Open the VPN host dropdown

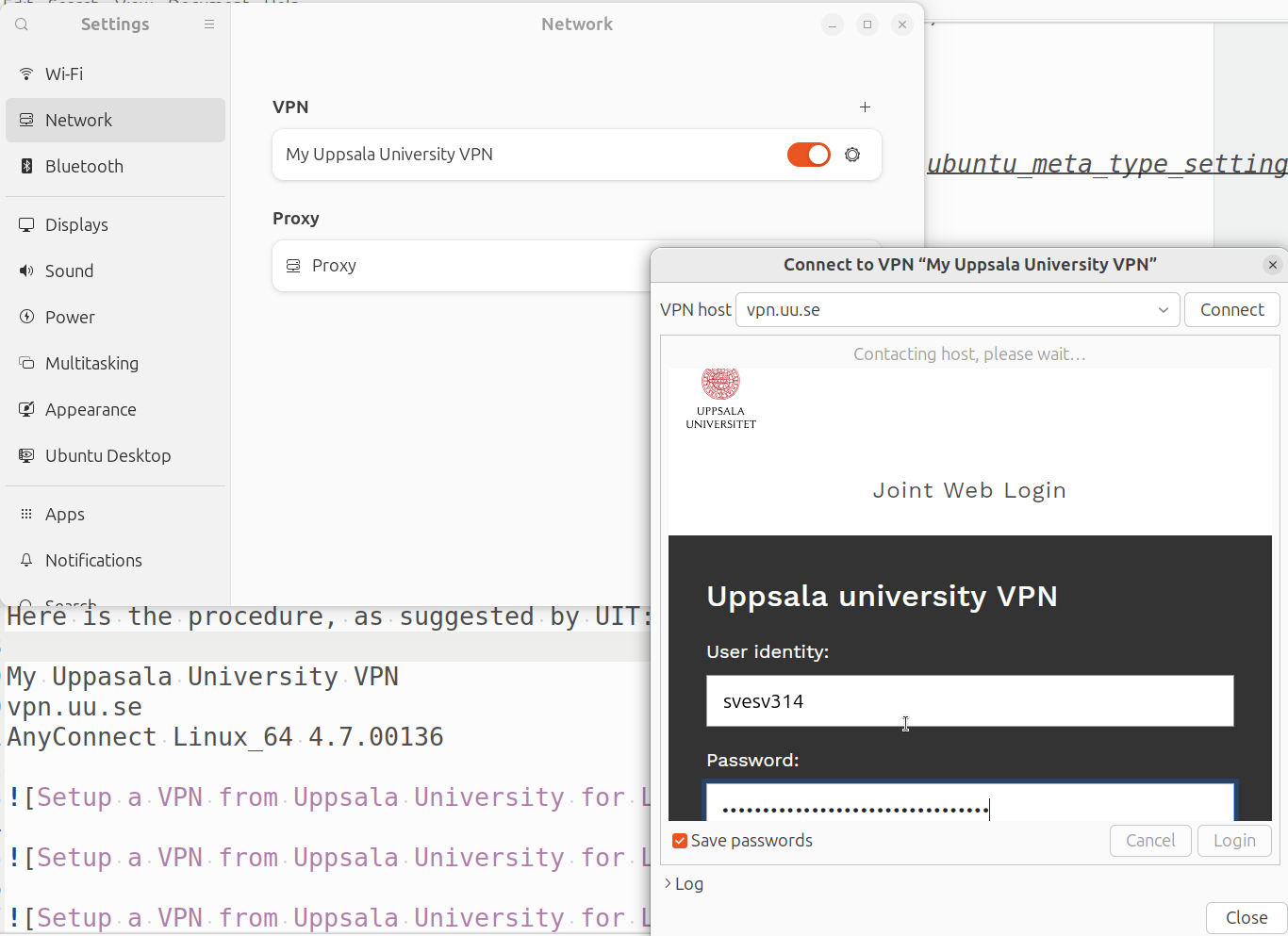click(x=1163, y=309)
